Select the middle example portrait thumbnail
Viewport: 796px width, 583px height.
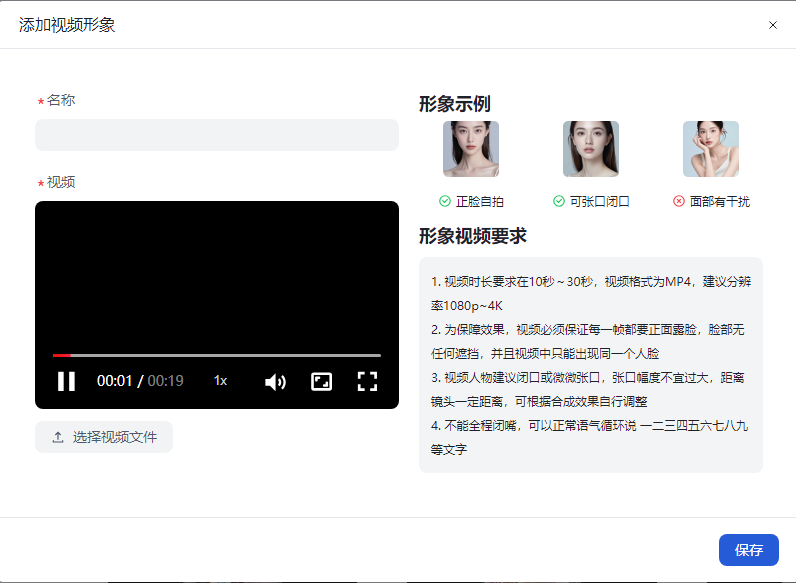(591, 149)
